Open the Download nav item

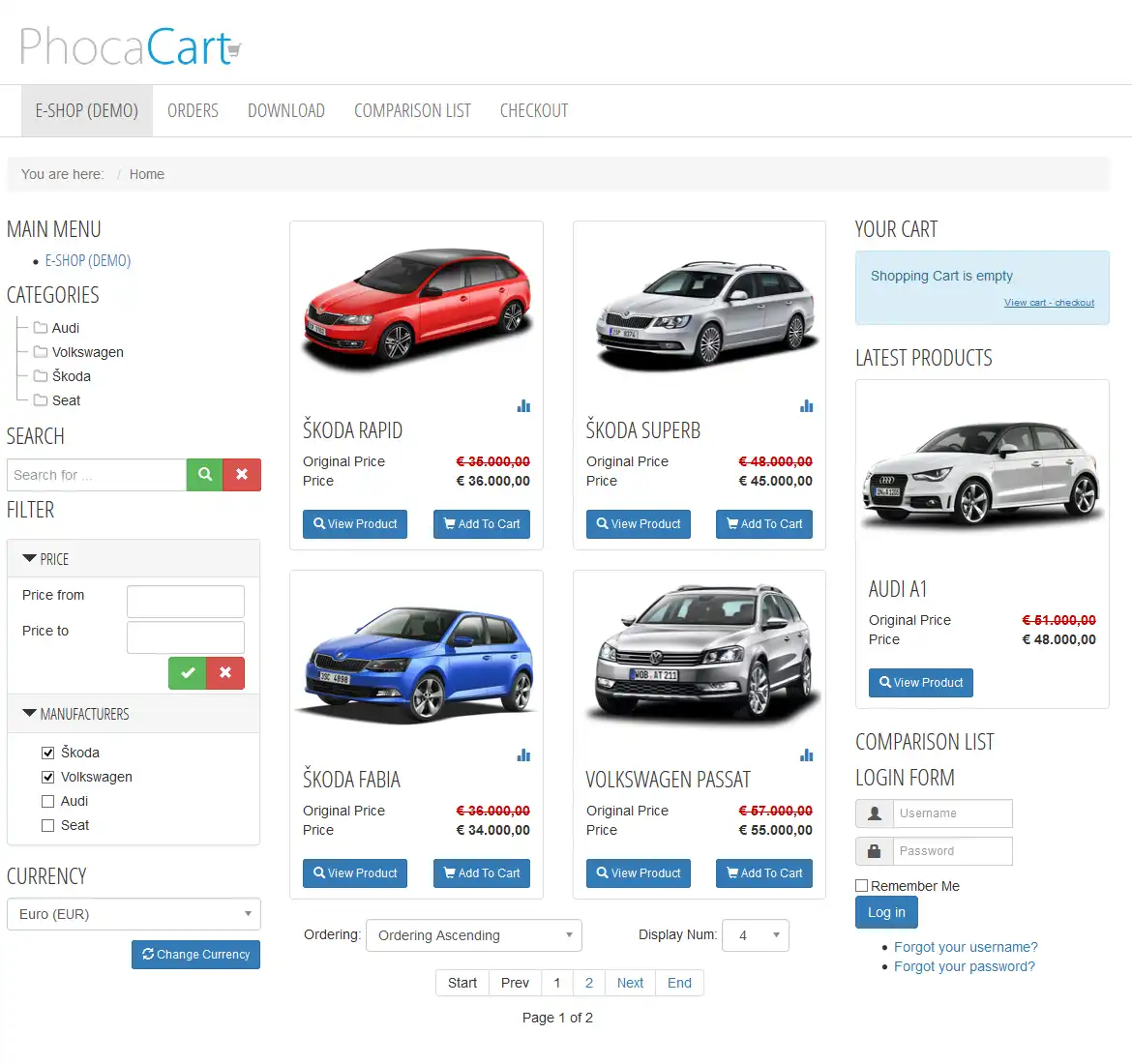[x=285, y=110]
